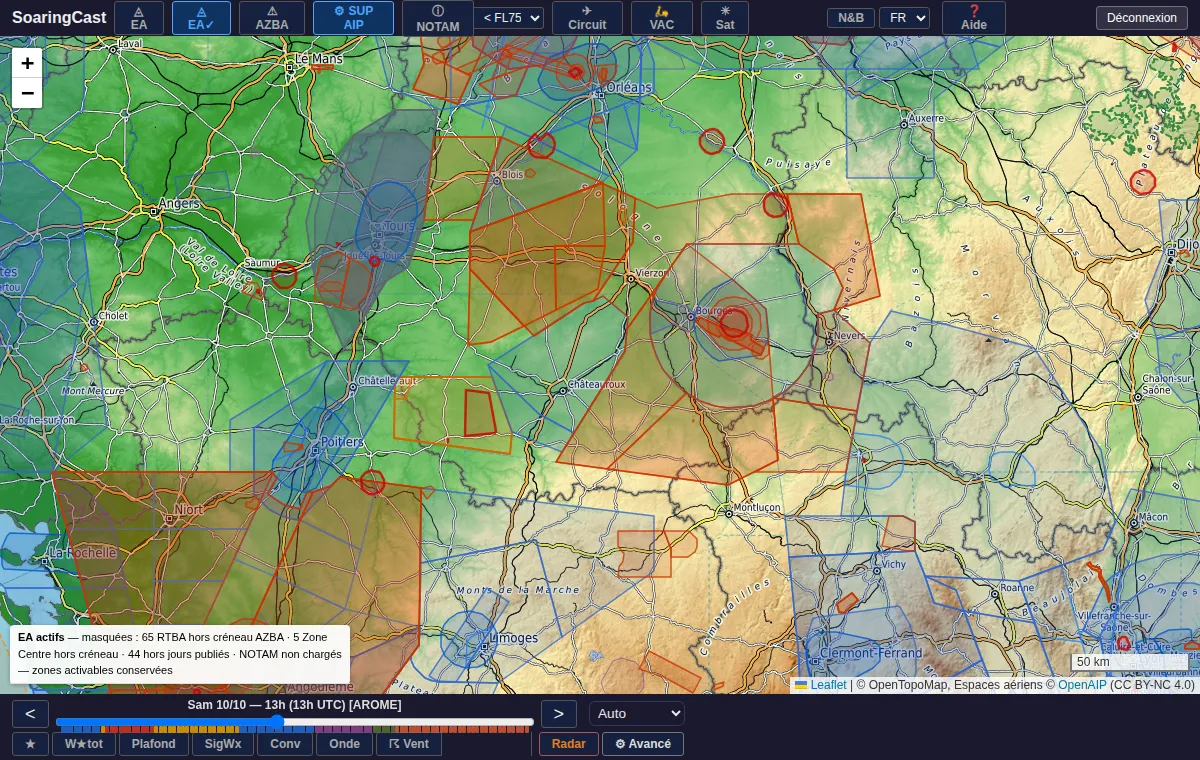Switch to N&B black and white
This screenshot has width=1200, height=760.
click(x=851, y=18)
